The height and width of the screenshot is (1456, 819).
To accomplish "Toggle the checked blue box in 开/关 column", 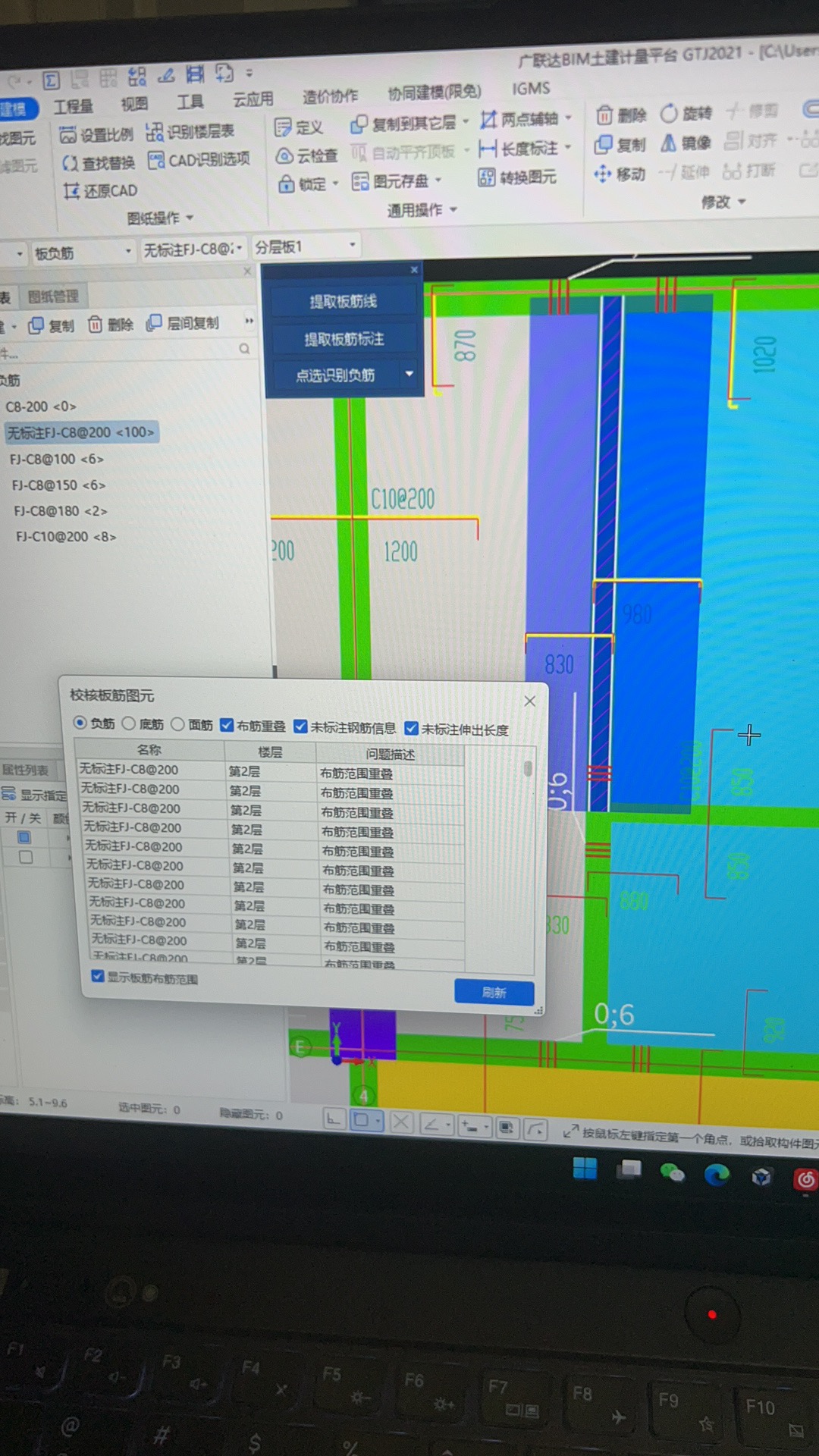I will click(x=24, y=837).
